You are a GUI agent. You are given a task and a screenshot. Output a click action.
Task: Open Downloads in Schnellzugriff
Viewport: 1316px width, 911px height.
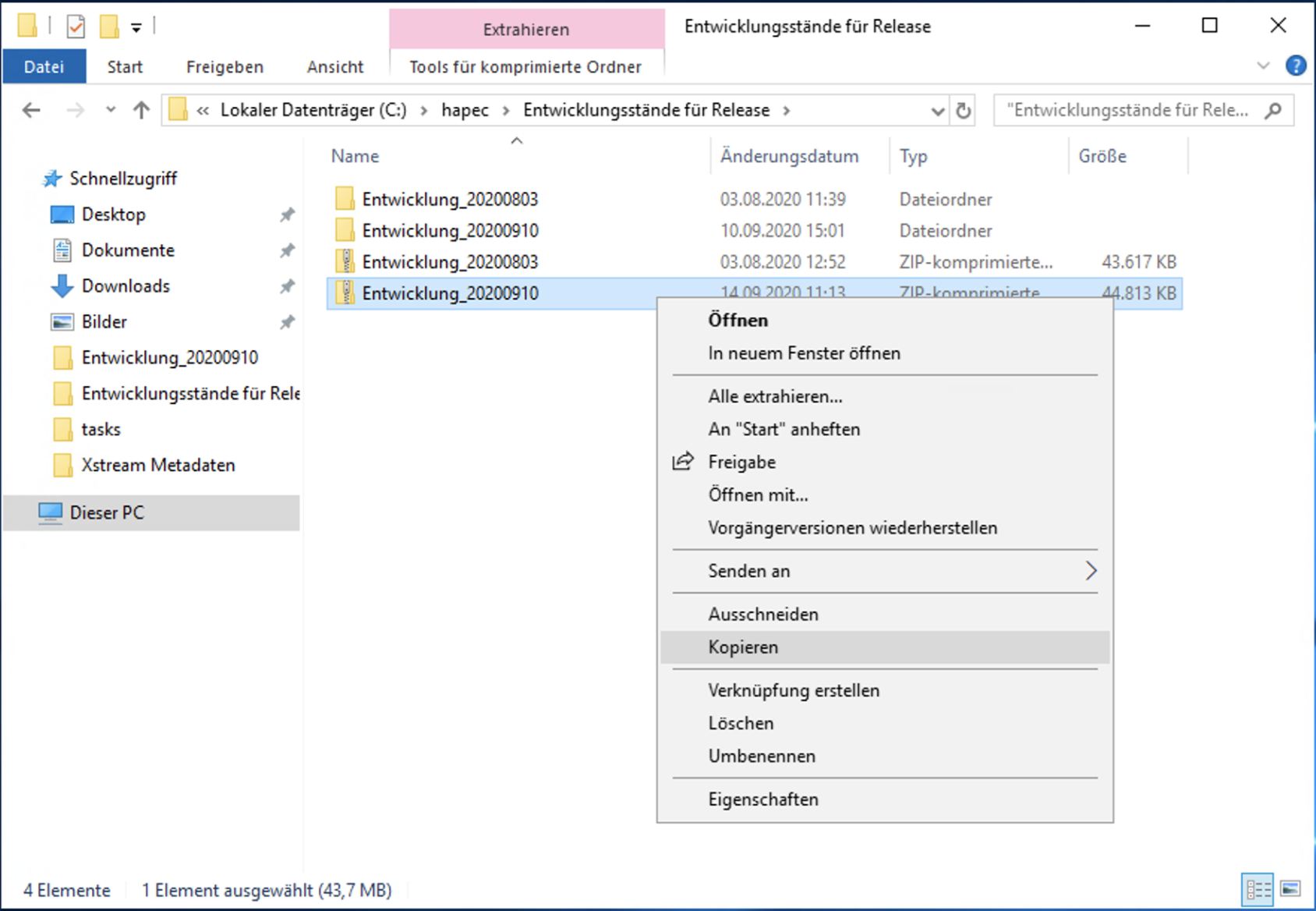pos(126,286)
